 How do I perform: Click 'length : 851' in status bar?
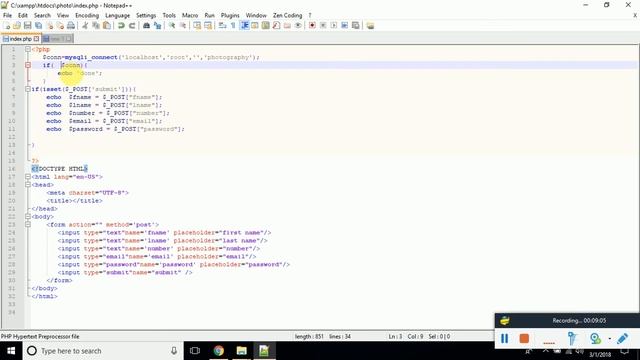click(x=309, y=336)
